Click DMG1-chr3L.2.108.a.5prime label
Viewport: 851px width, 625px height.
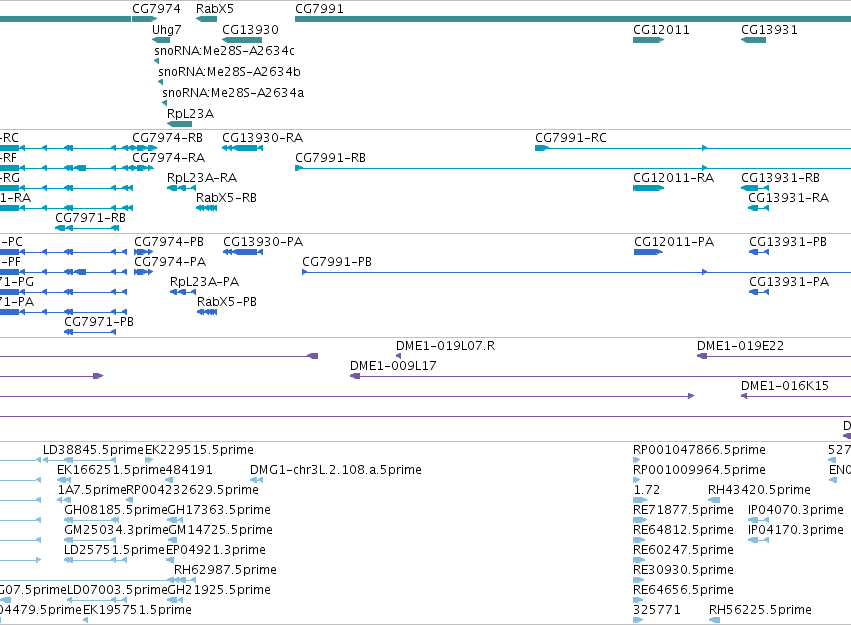(x=335, y=470)
